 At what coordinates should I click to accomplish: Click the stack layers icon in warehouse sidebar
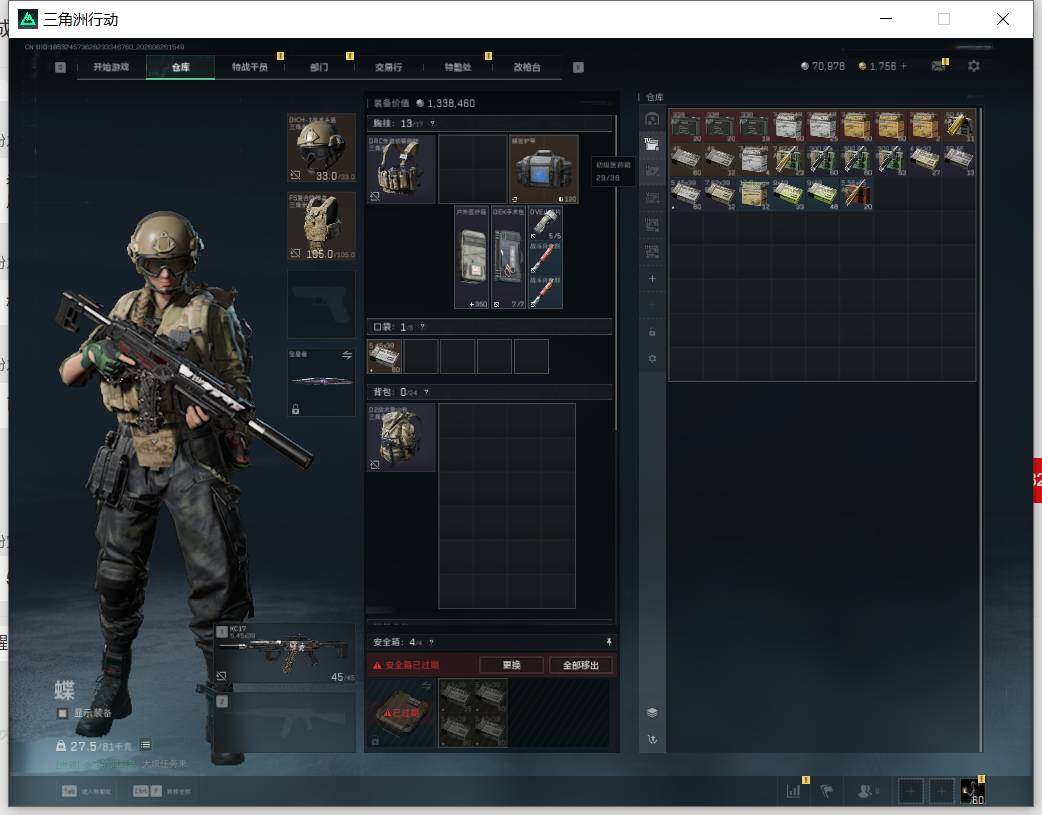pos(652,712)
